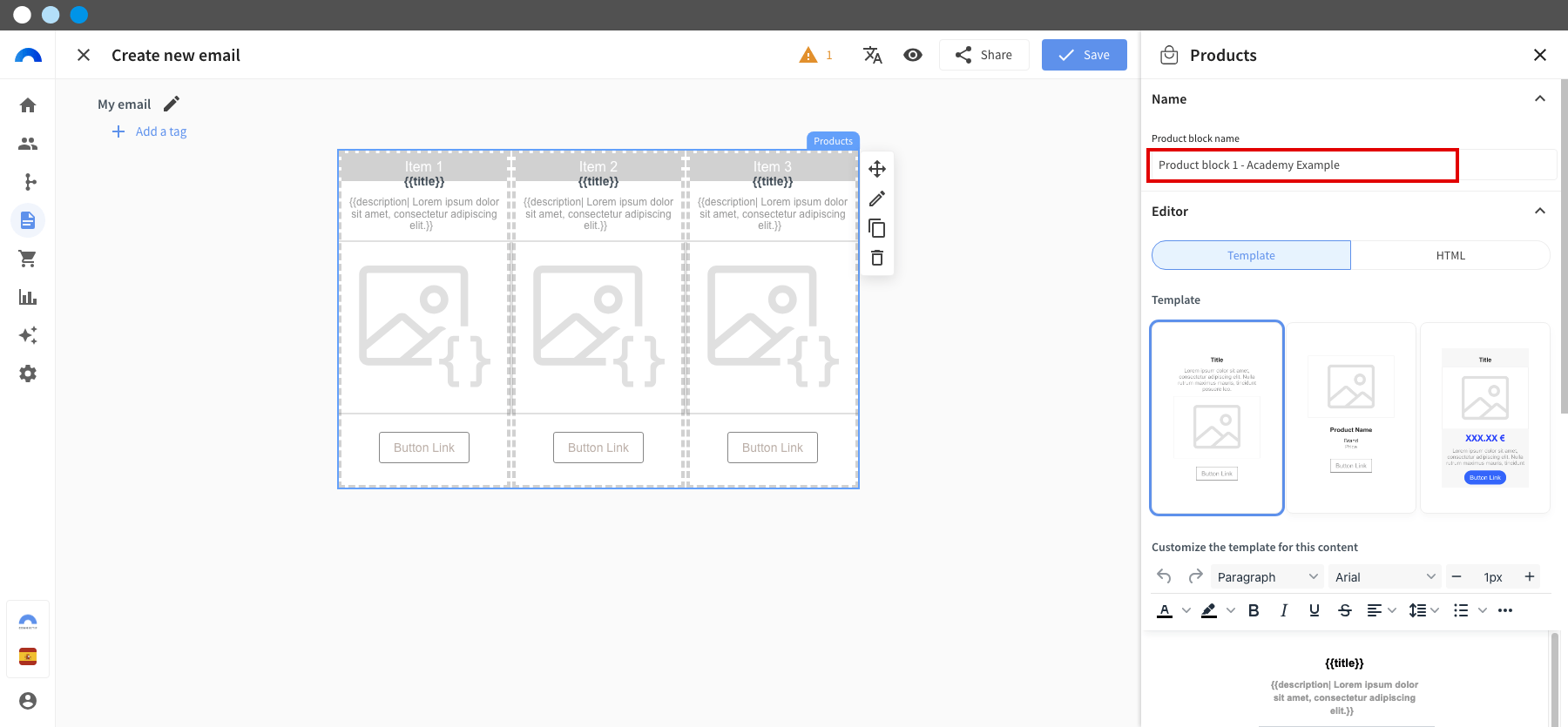The image size is (1568, 727).
Task: Click the Spanish flag language icon
Action: (28, 656)
